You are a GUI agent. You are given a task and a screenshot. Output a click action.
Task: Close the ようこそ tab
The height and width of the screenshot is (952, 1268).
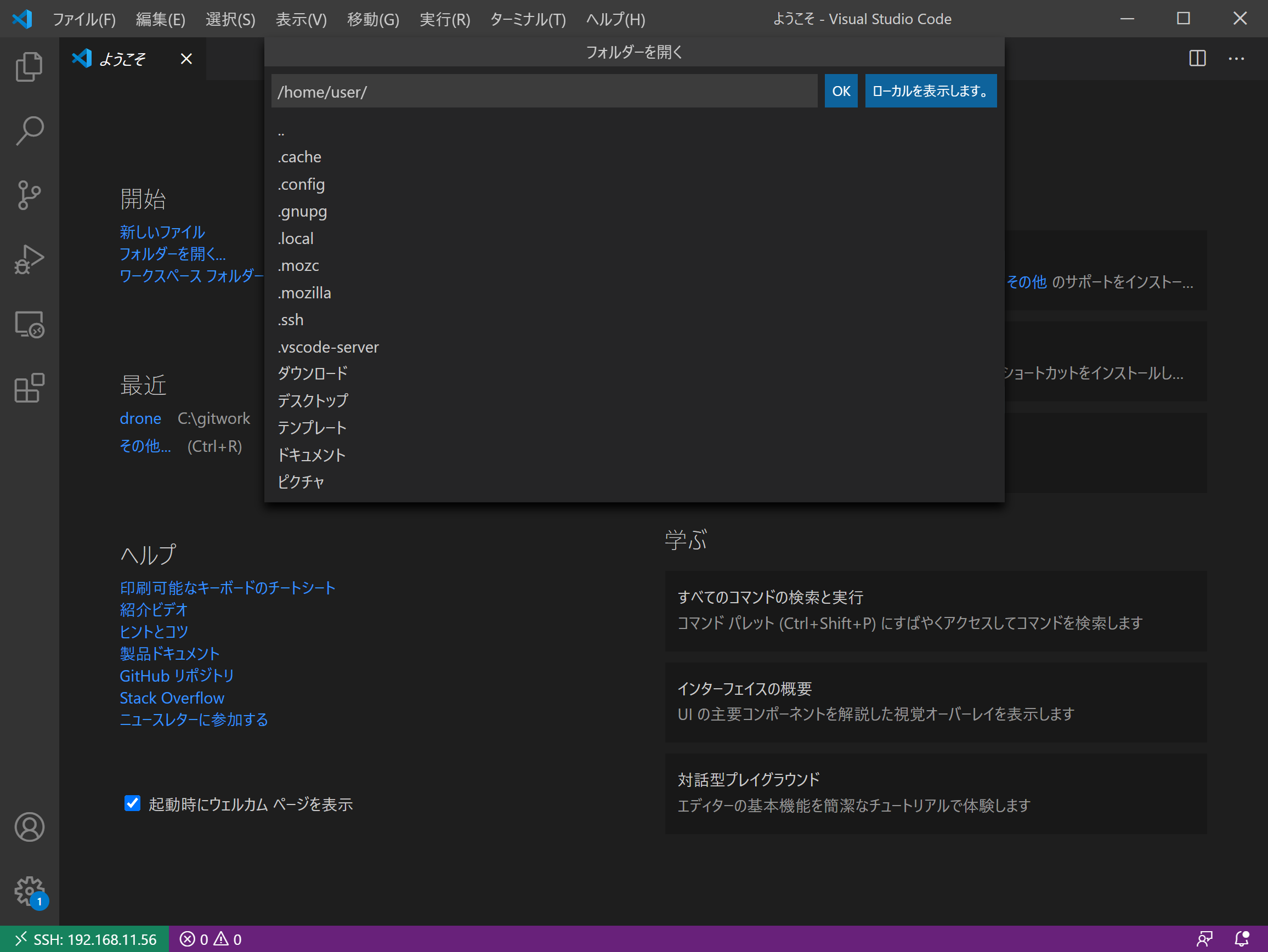[186, 59]
